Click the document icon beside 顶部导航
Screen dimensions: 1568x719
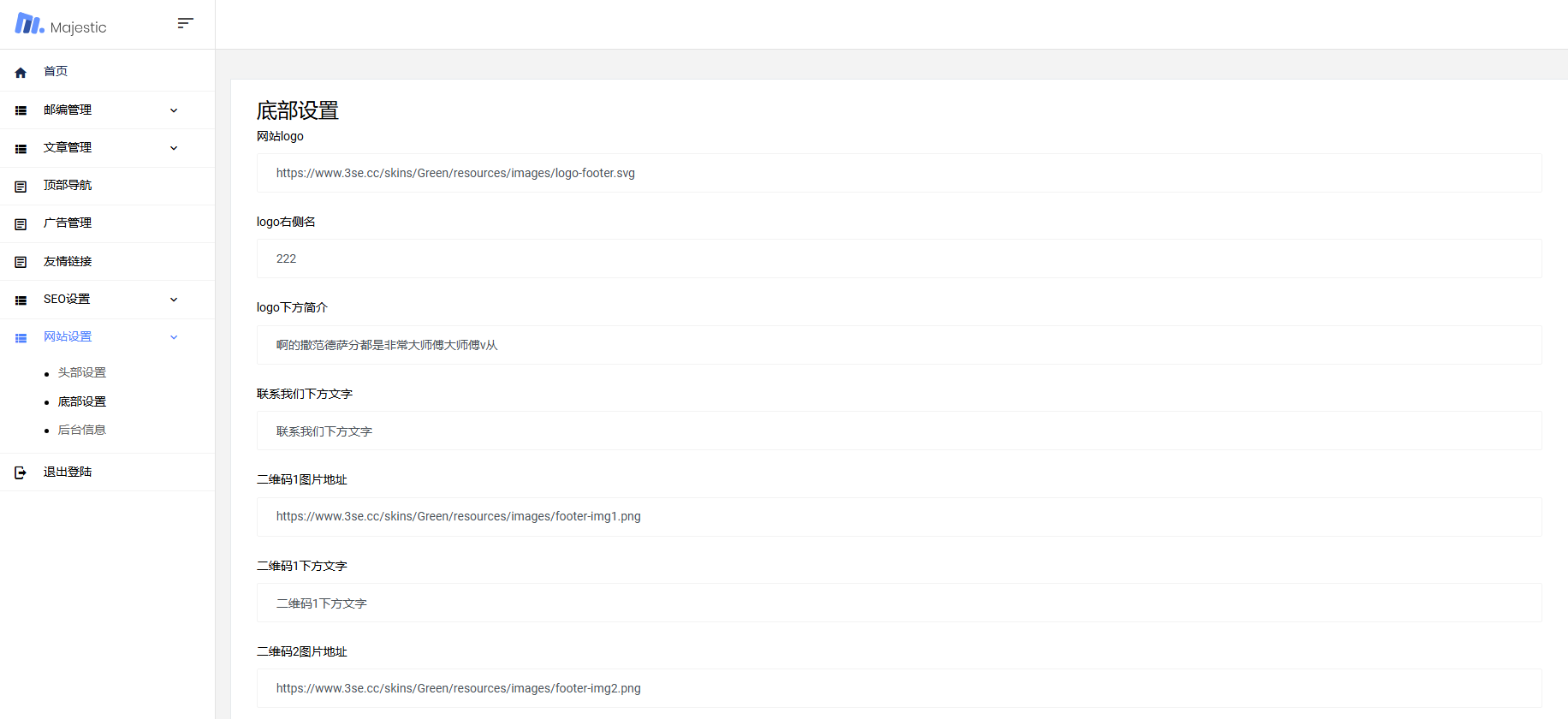pyautogui.click(x=21, y=187)
